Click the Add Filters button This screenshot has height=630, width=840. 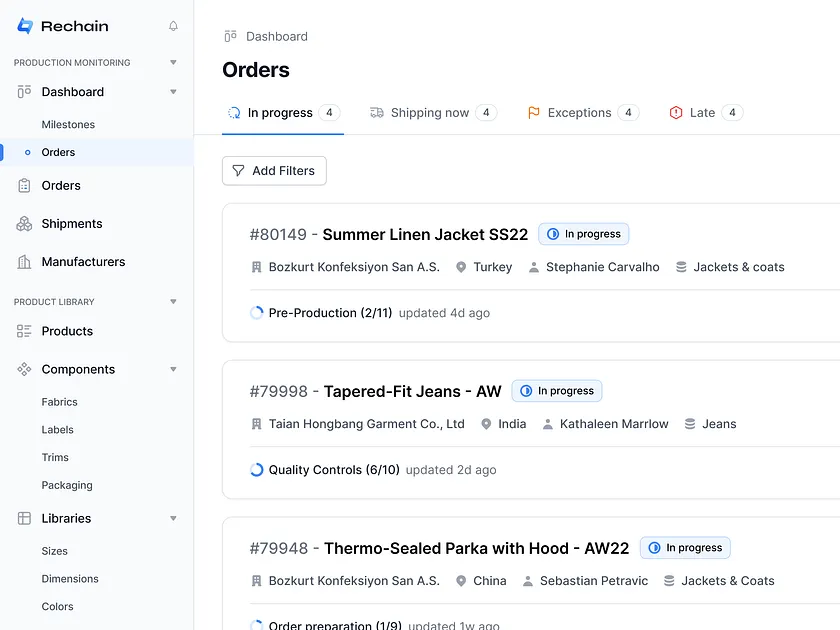click(274, 171)
